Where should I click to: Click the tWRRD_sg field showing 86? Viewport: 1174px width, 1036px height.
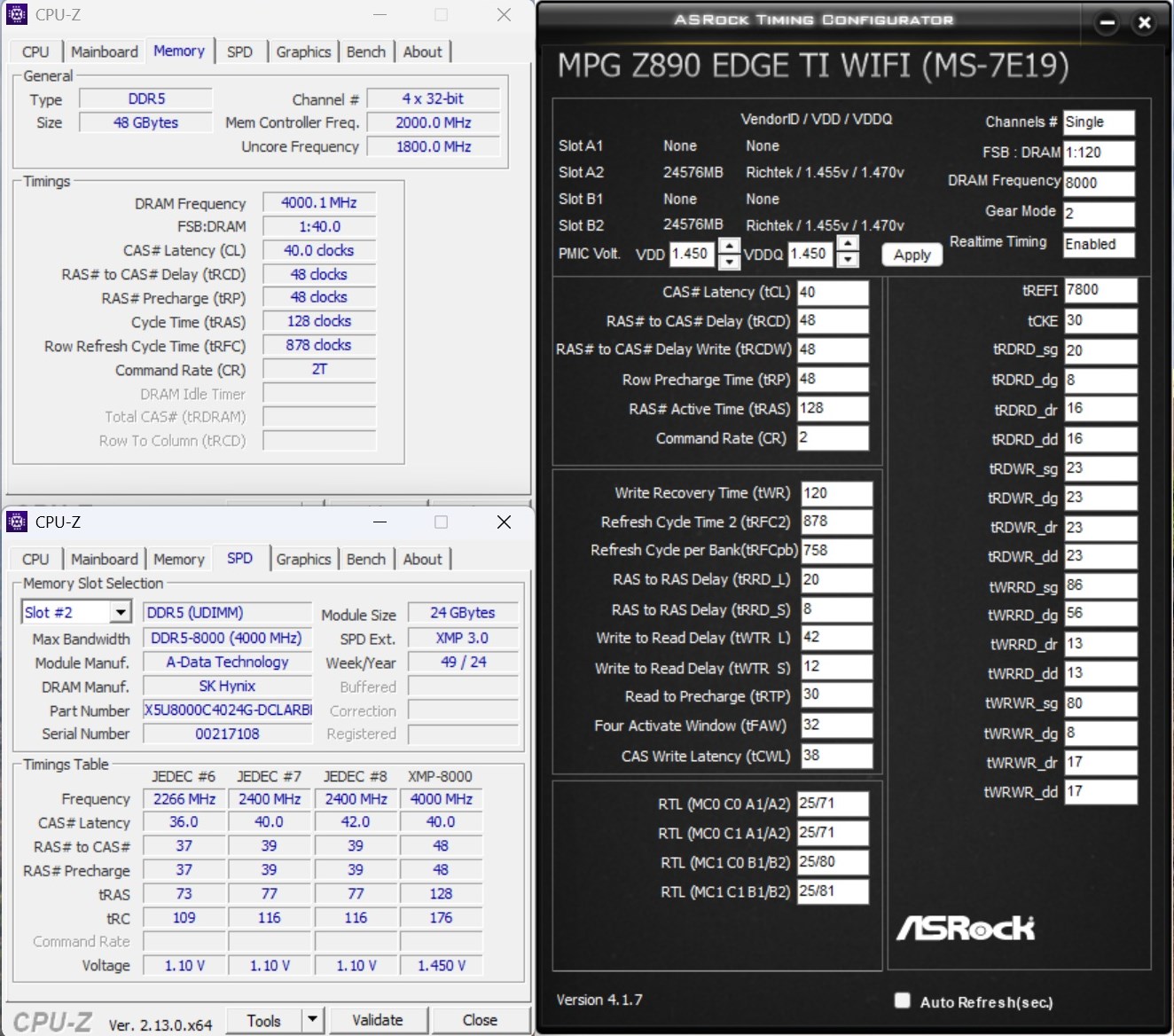pos(1100,585)
